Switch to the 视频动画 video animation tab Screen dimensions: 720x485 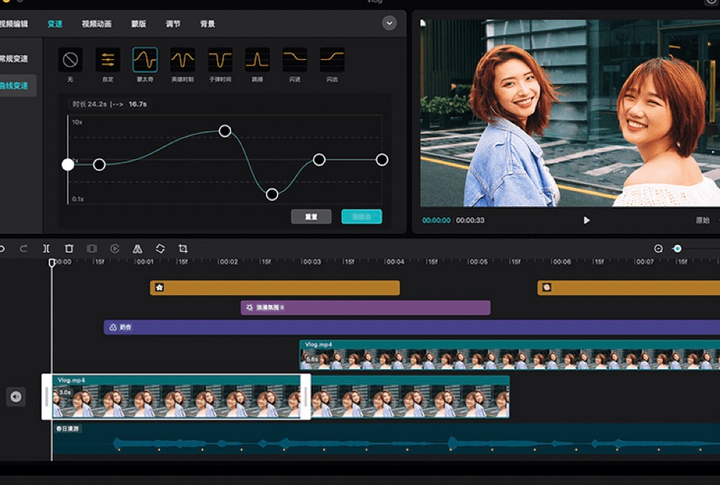point(96,24)
